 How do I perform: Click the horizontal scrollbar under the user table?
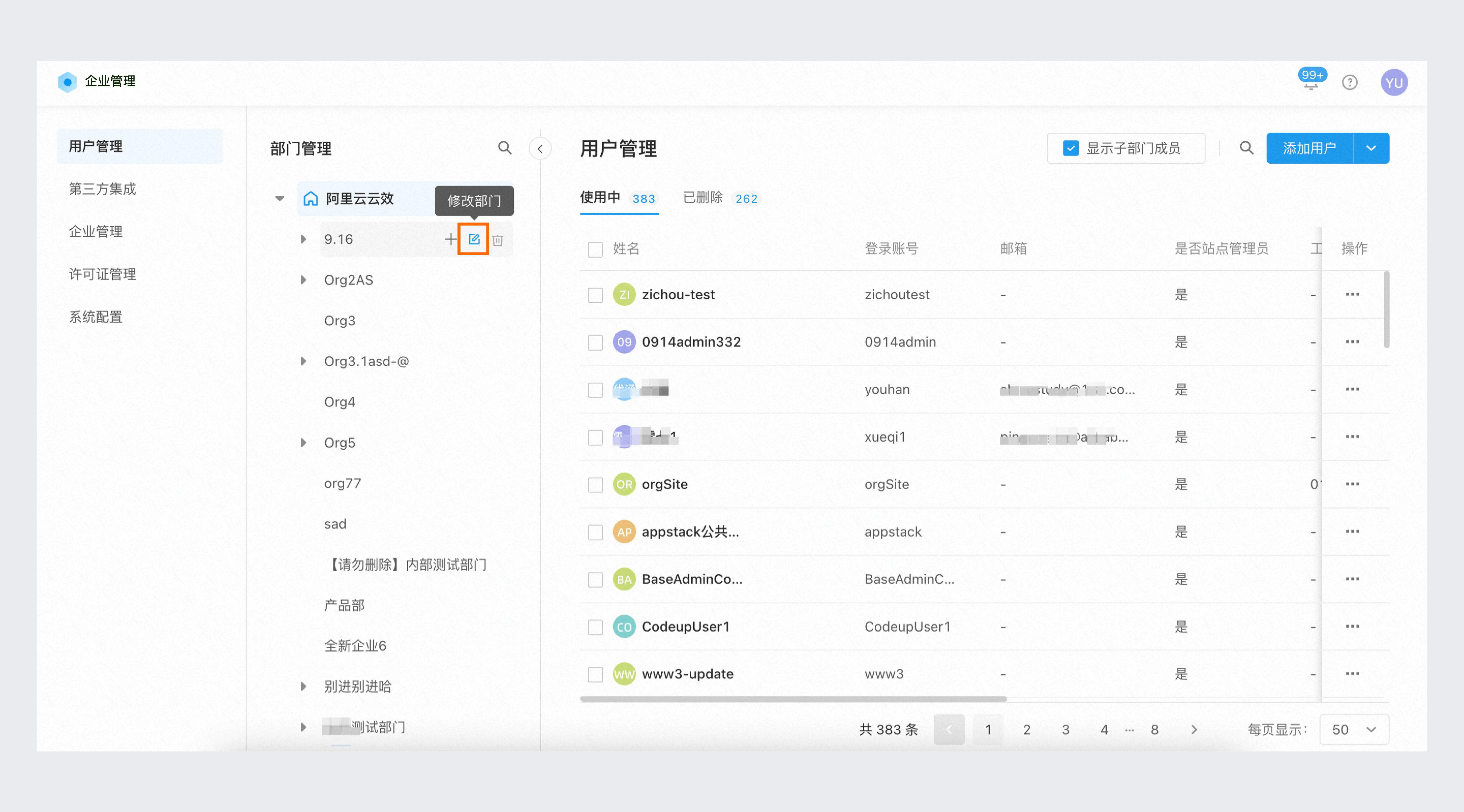(x=793, y=698)
